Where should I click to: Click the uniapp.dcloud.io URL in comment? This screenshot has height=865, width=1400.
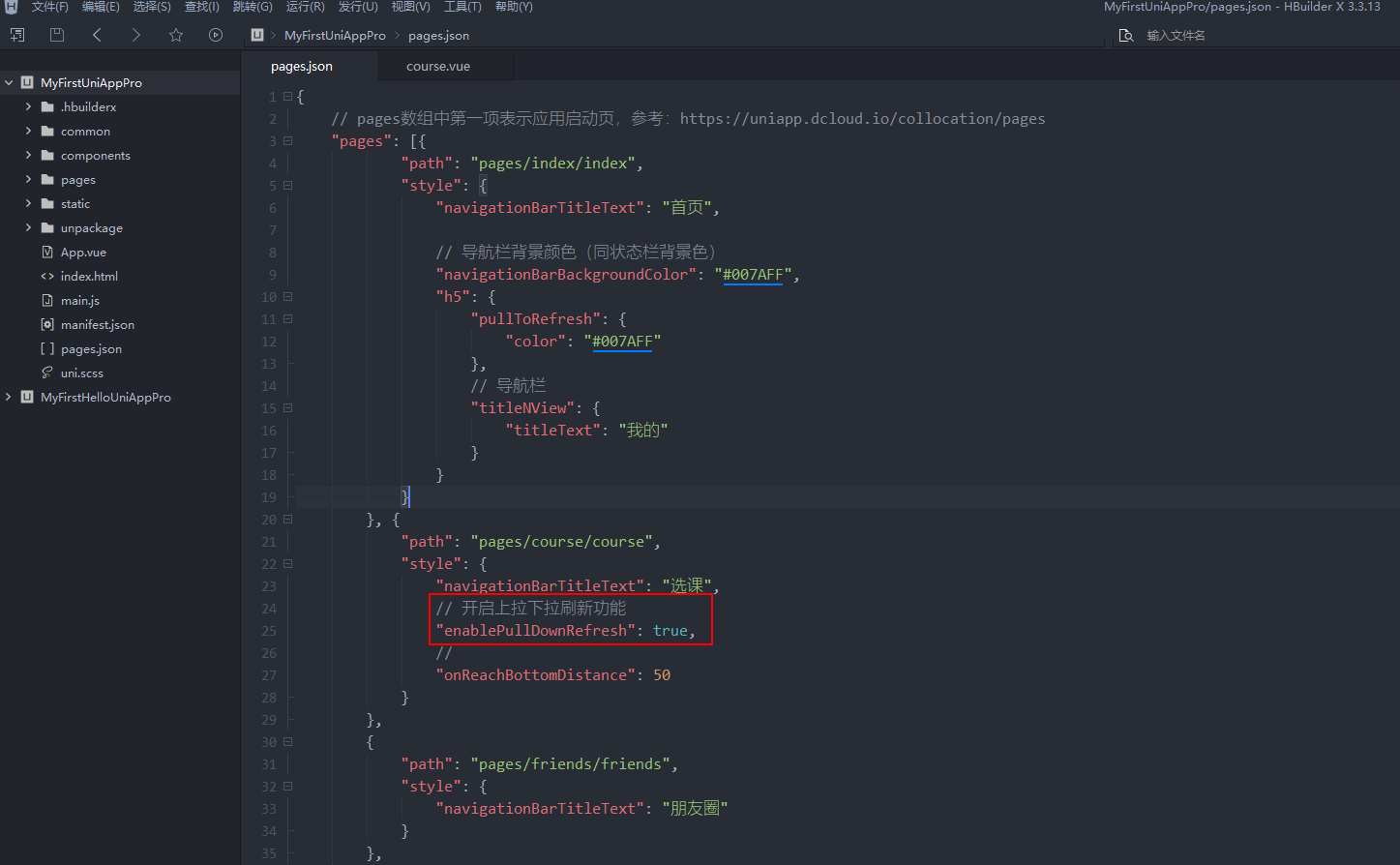coord(862,119)
